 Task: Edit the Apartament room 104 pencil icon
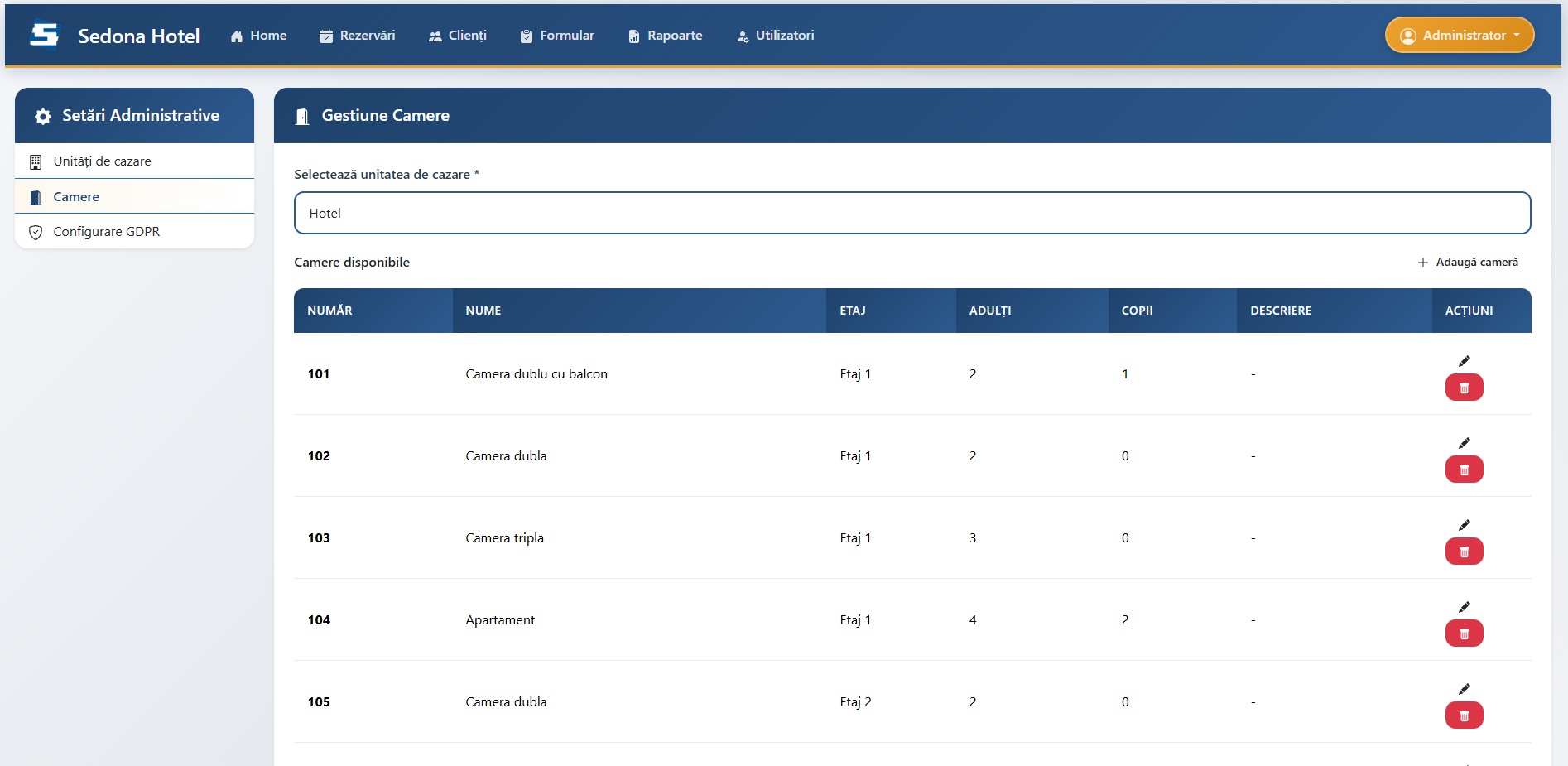coord(1464,607)
